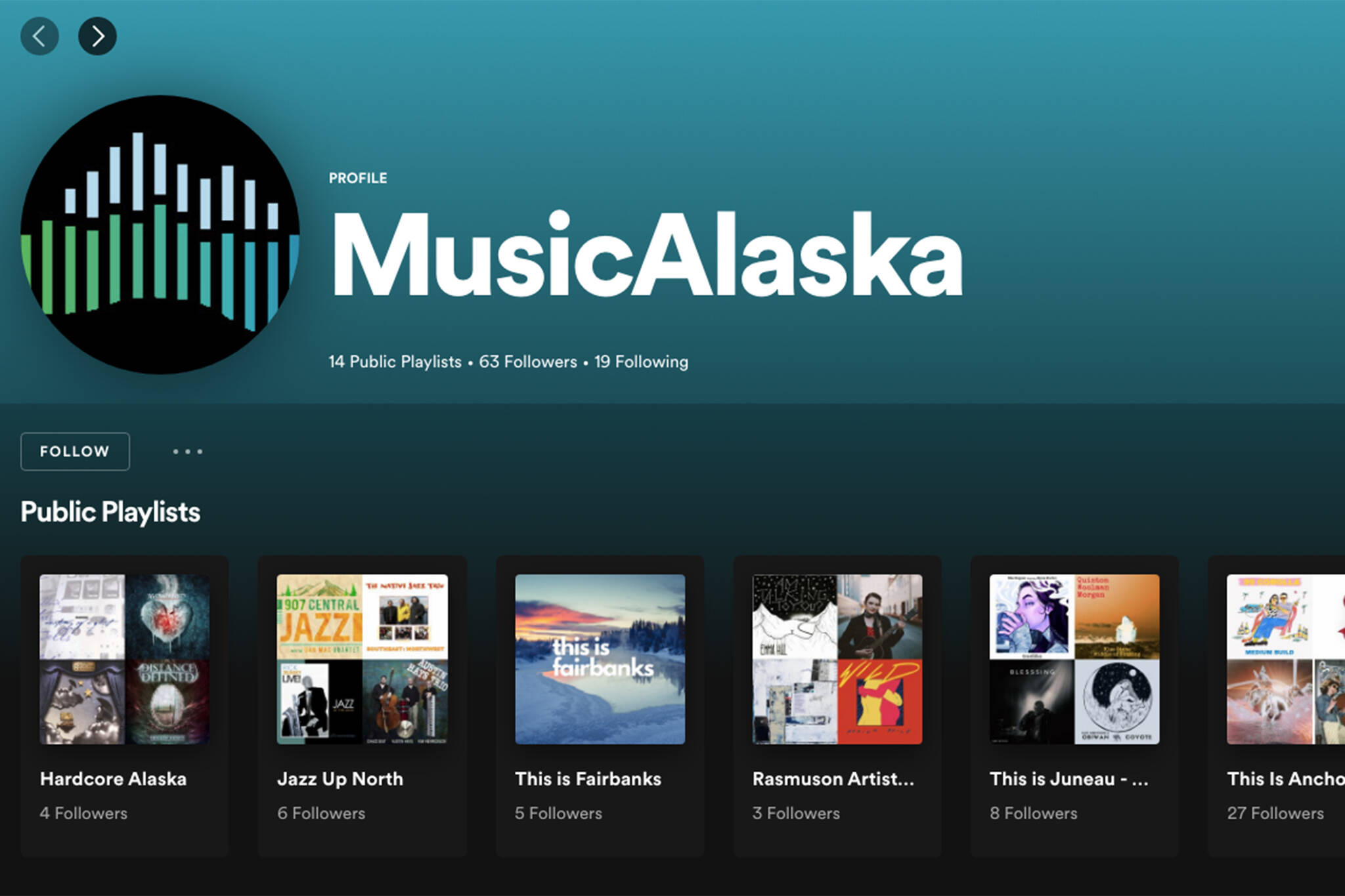Go forward with the right arrow button

pos(97,36)
